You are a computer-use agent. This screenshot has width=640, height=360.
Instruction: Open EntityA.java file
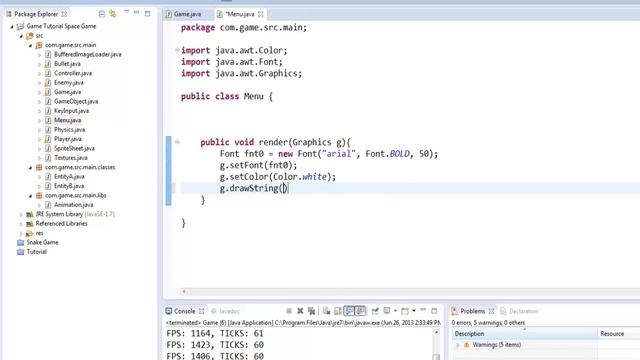point(69,176)
